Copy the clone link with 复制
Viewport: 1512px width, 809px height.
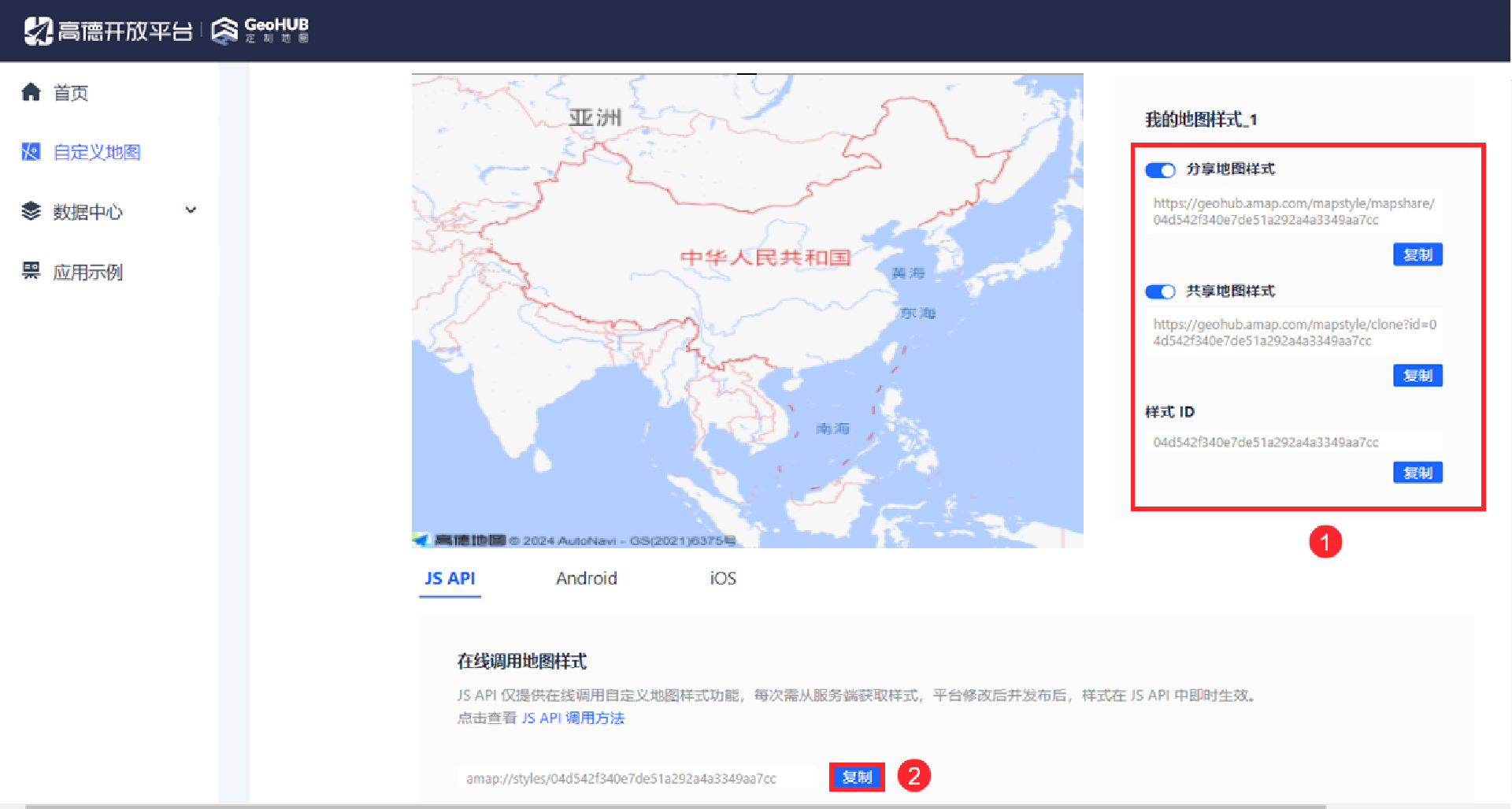click(x=1417, y=376)
